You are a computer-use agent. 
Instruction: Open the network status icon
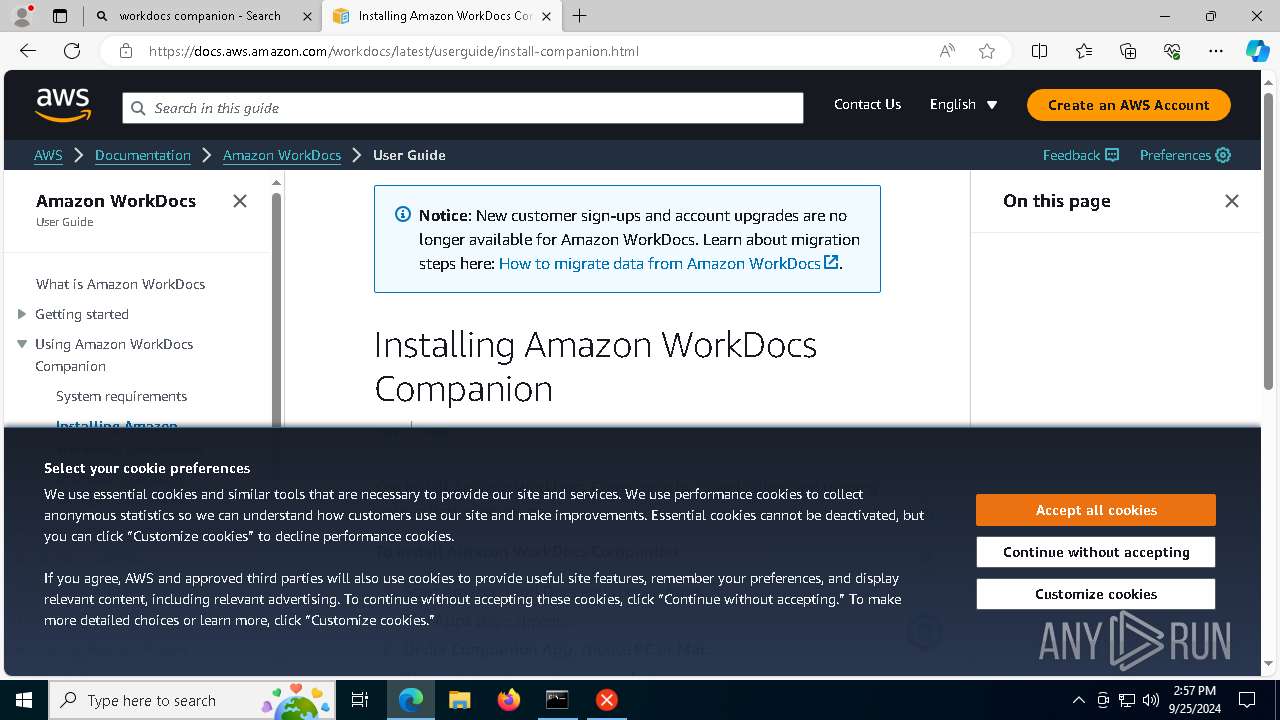[x=1127, y=700]
